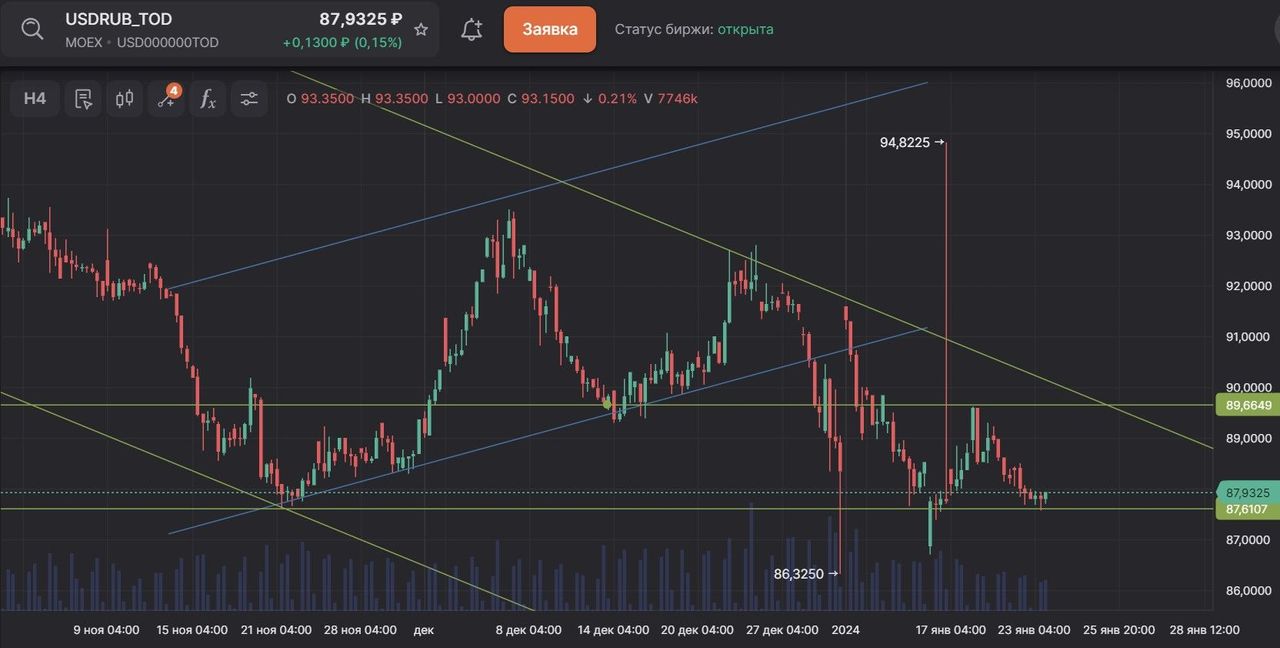Viewport: 1280px width, 648px height.
Task: Open drawing tools with badge 4
Action: 166,99
